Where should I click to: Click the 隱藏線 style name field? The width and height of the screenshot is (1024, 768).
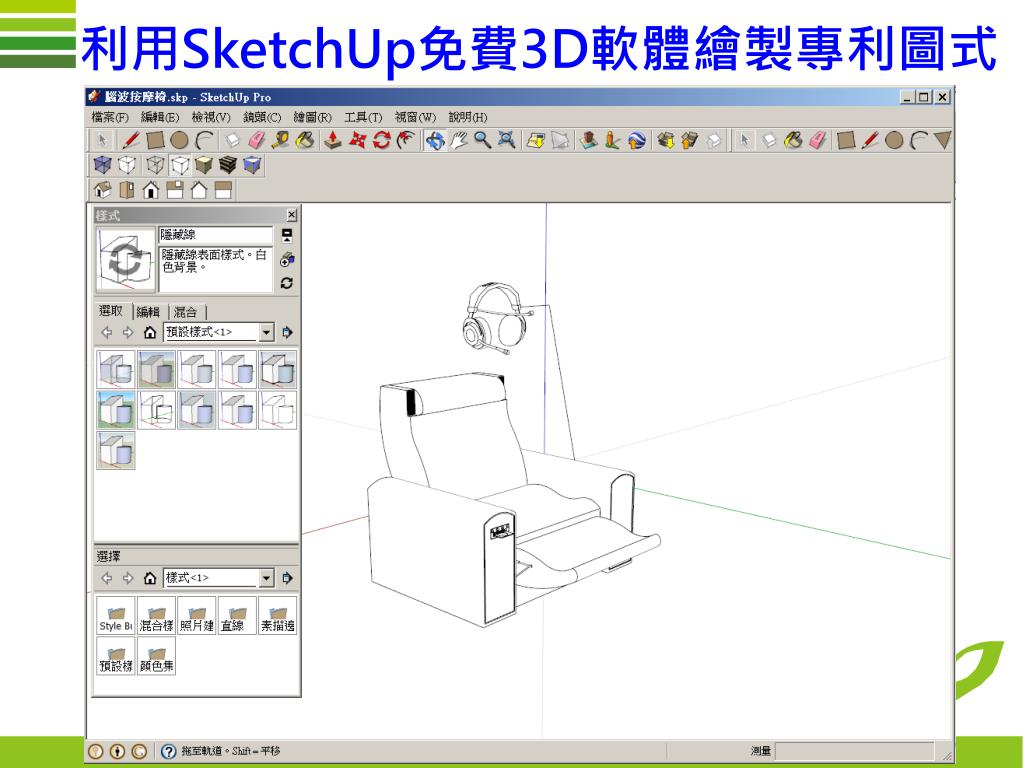point(216,235)
